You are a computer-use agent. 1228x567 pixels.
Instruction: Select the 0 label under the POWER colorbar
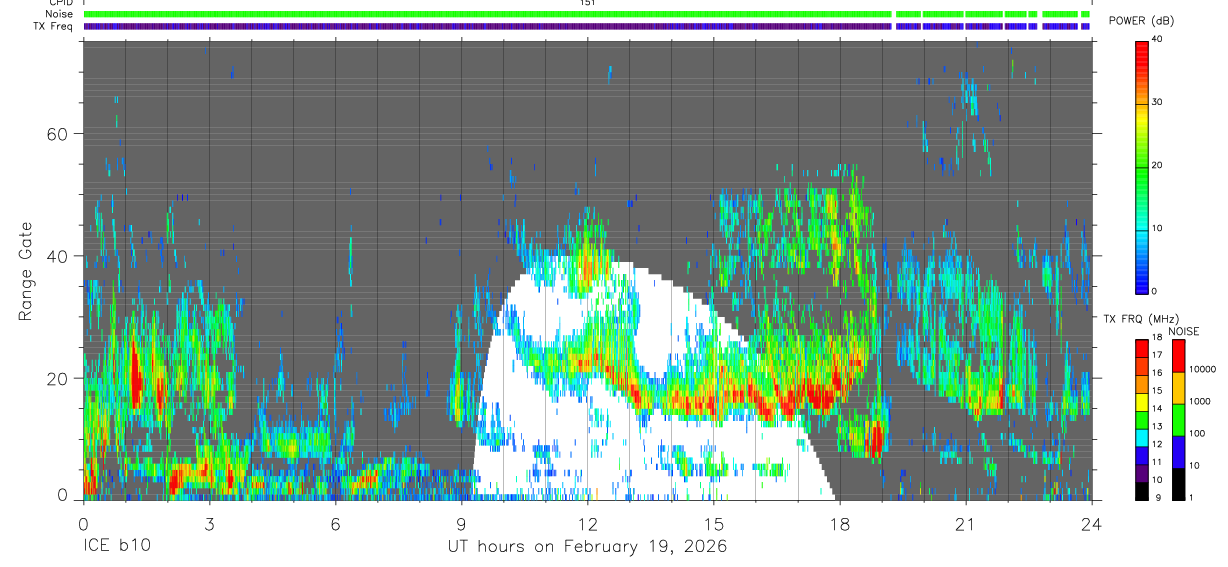(x=1155, y=291)
